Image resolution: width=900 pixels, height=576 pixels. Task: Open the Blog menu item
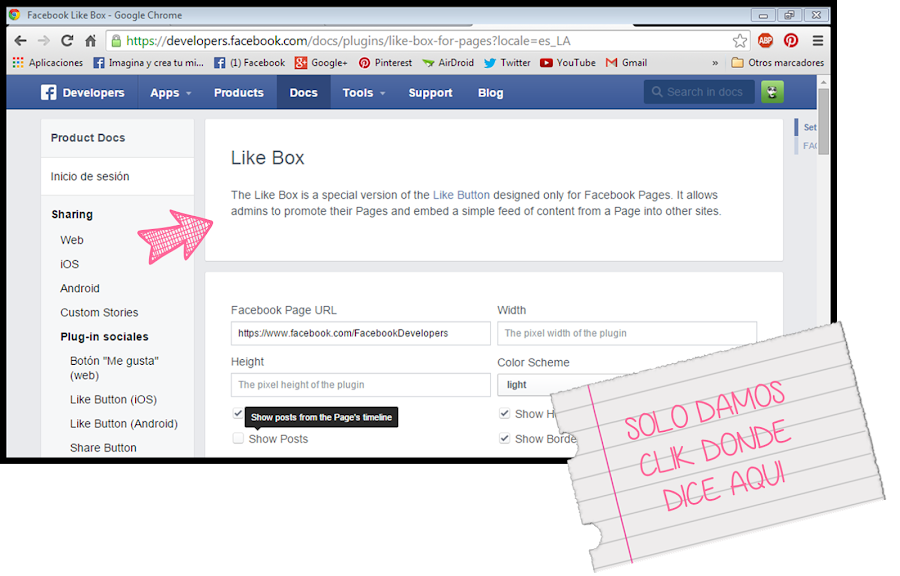(x=491, y=92)
